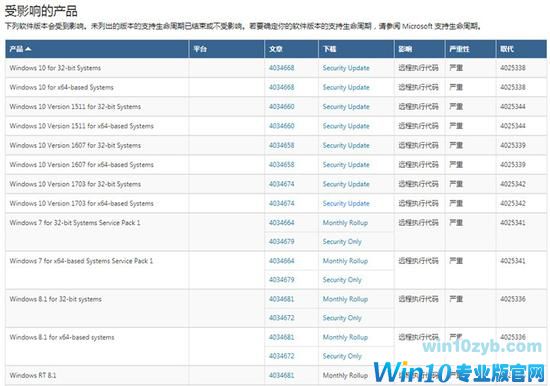Open article 4034660 for Version 1511 x64-based

click(x=281, y=126)
